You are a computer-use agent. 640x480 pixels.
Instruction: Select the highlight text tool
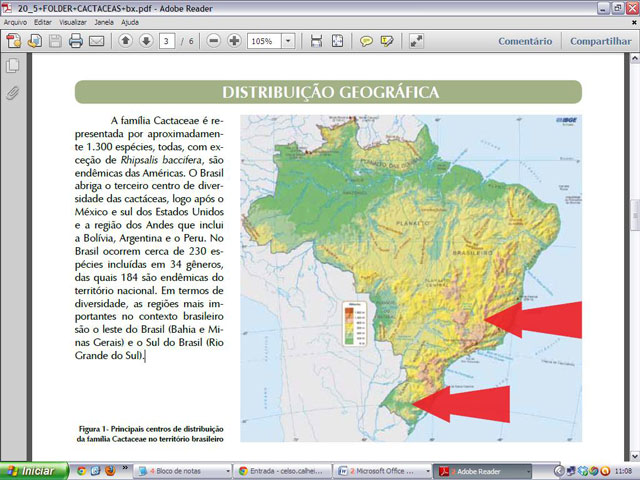[387, 41]
